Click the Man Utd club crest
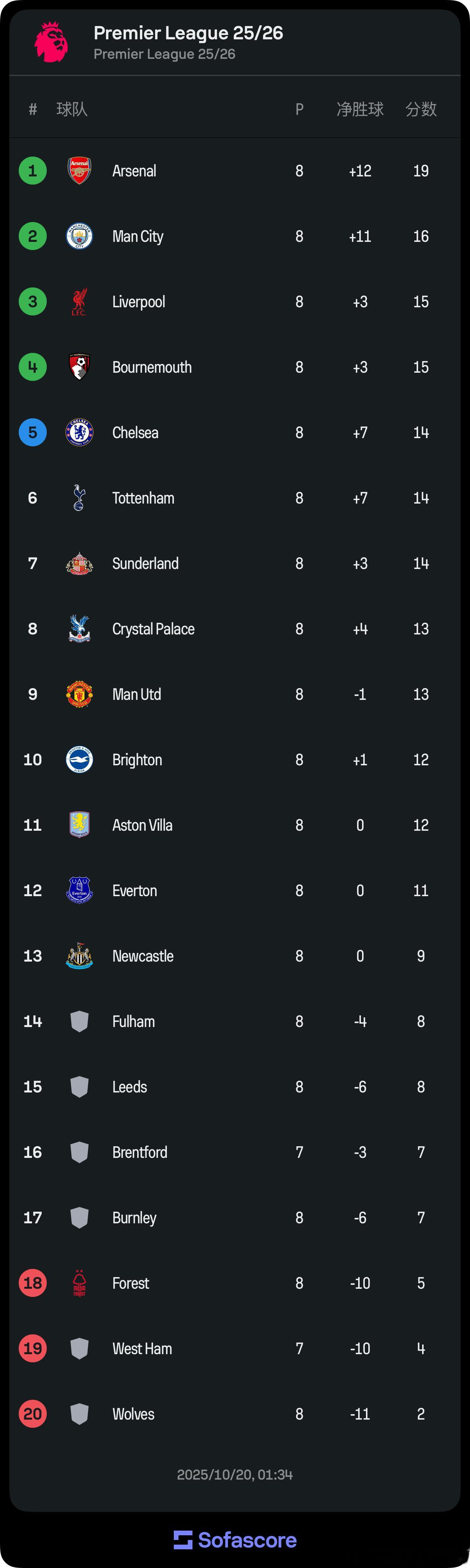Image resolution: width=470 pixels, height=1568 pixels. coord(79,694)
